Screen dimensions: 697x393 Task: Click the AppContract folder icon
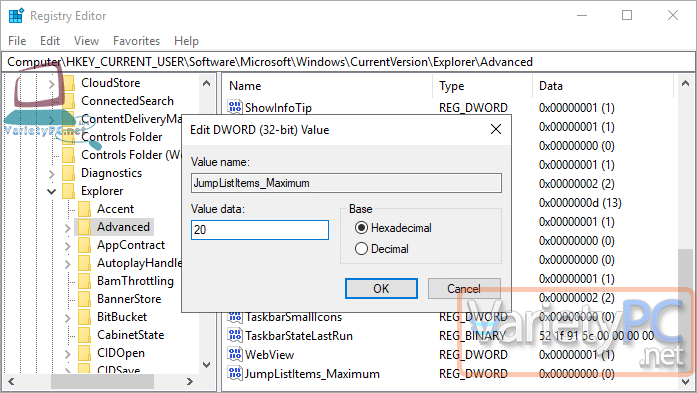click(84, 245)
